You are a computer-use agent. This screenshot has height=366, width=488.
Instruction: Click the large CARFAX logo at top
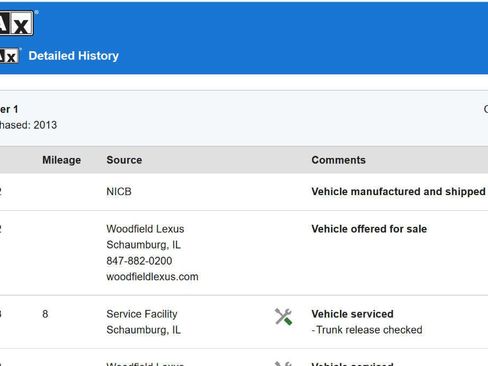(17, 23)
